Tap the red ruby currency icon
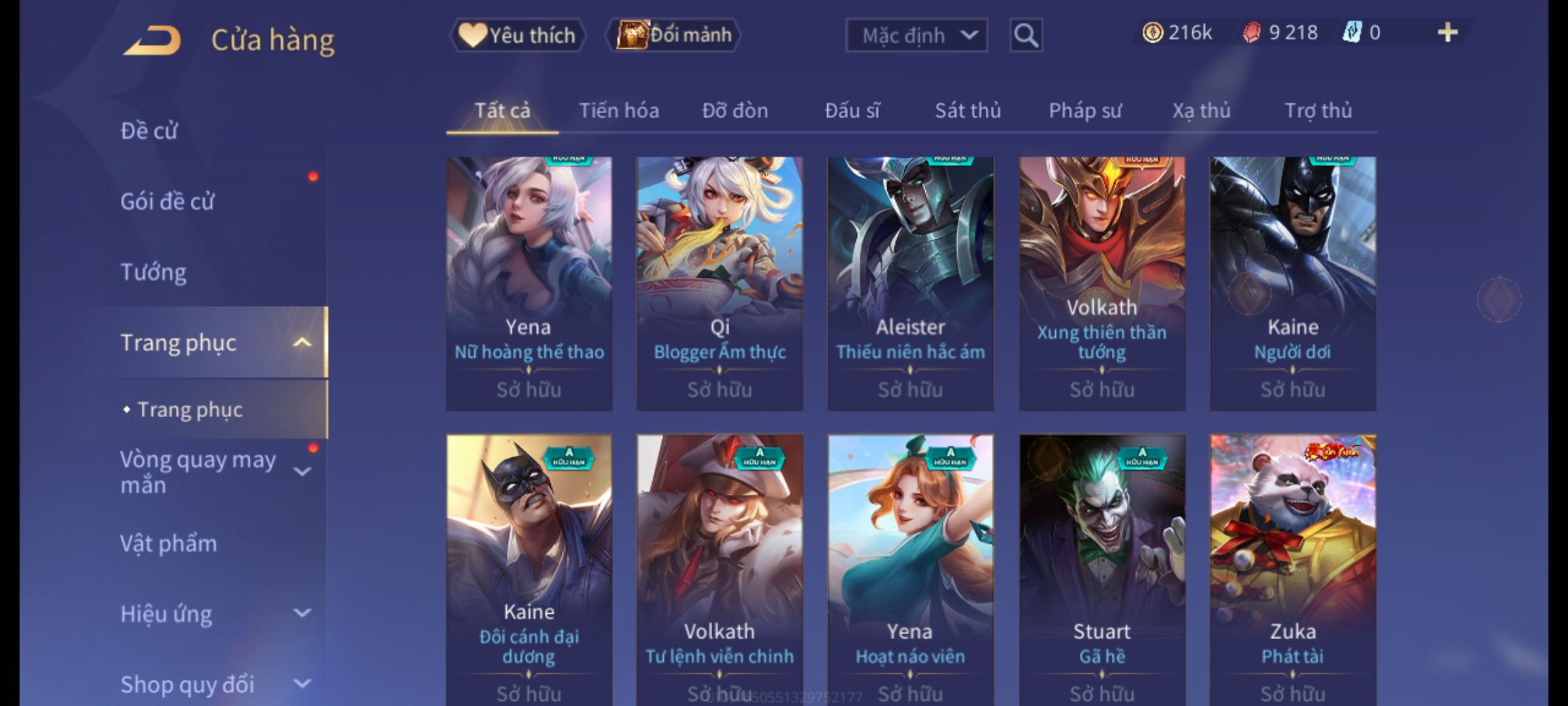This screenshot has width=1568, height=706. click(x=1252, y=33)
